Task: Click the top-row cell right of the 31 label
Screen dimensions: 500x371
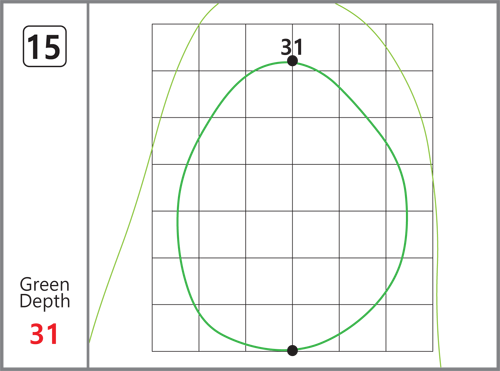Action: click(x=316, y=47)
